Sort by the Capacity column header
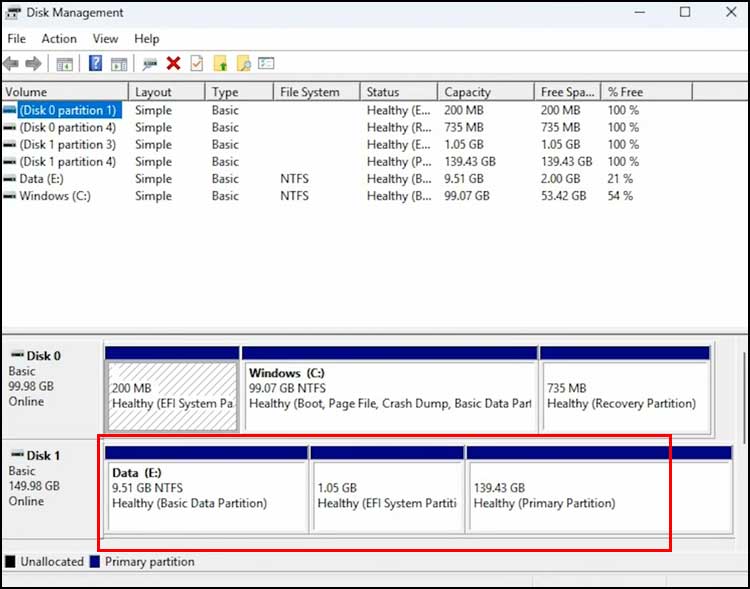Viewport: 750px width, 589px height. [x=485, y=92]
